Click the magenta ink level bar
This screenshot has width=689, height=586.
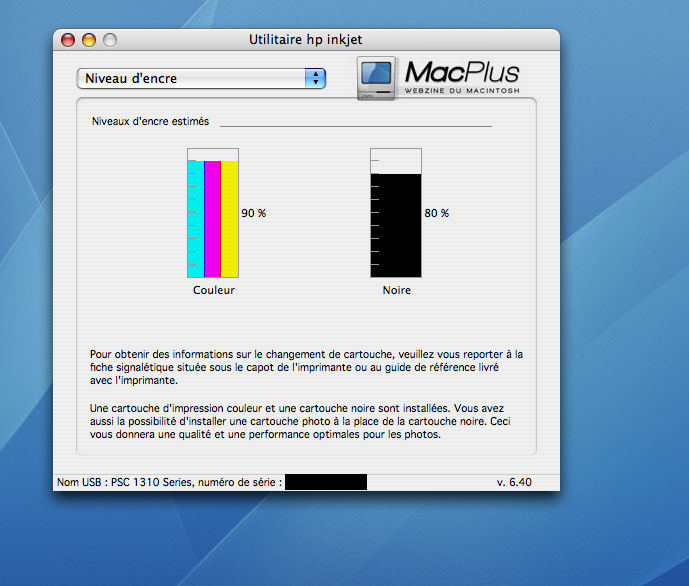tap(213, 219)
